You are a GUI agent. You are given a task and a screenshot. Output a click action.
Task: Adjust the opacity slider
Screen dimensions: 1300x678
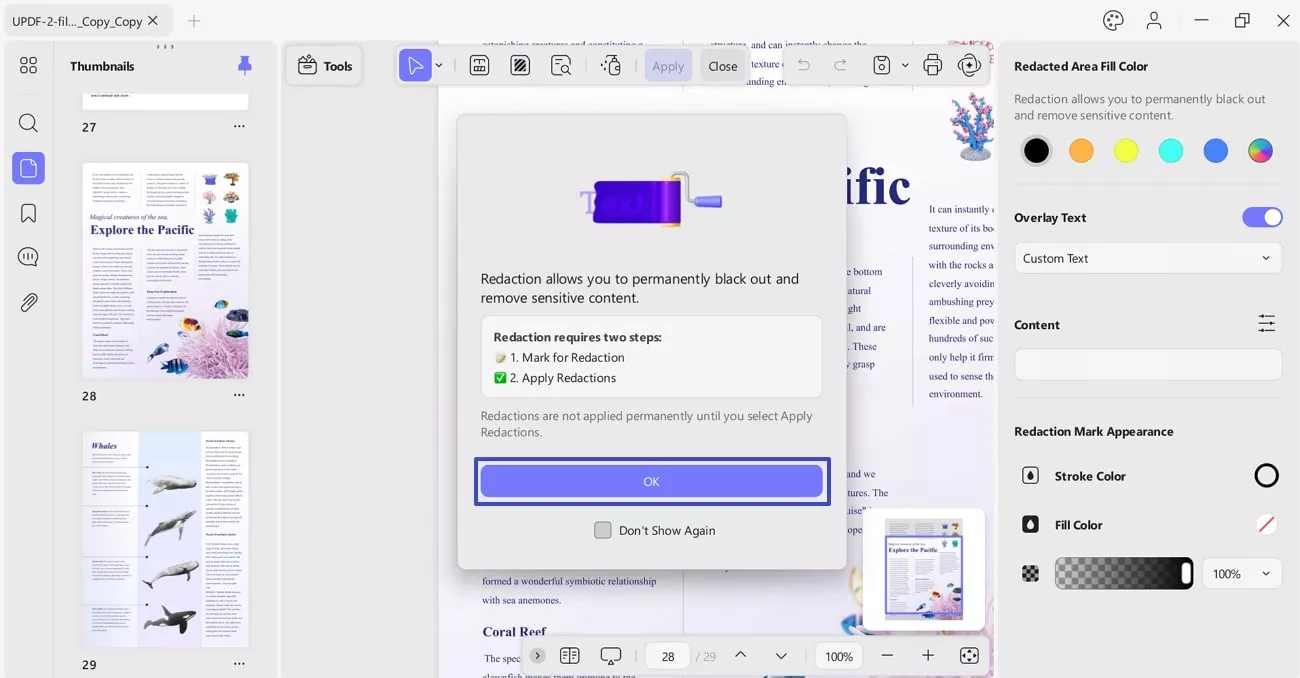[x=1124, y=574]
